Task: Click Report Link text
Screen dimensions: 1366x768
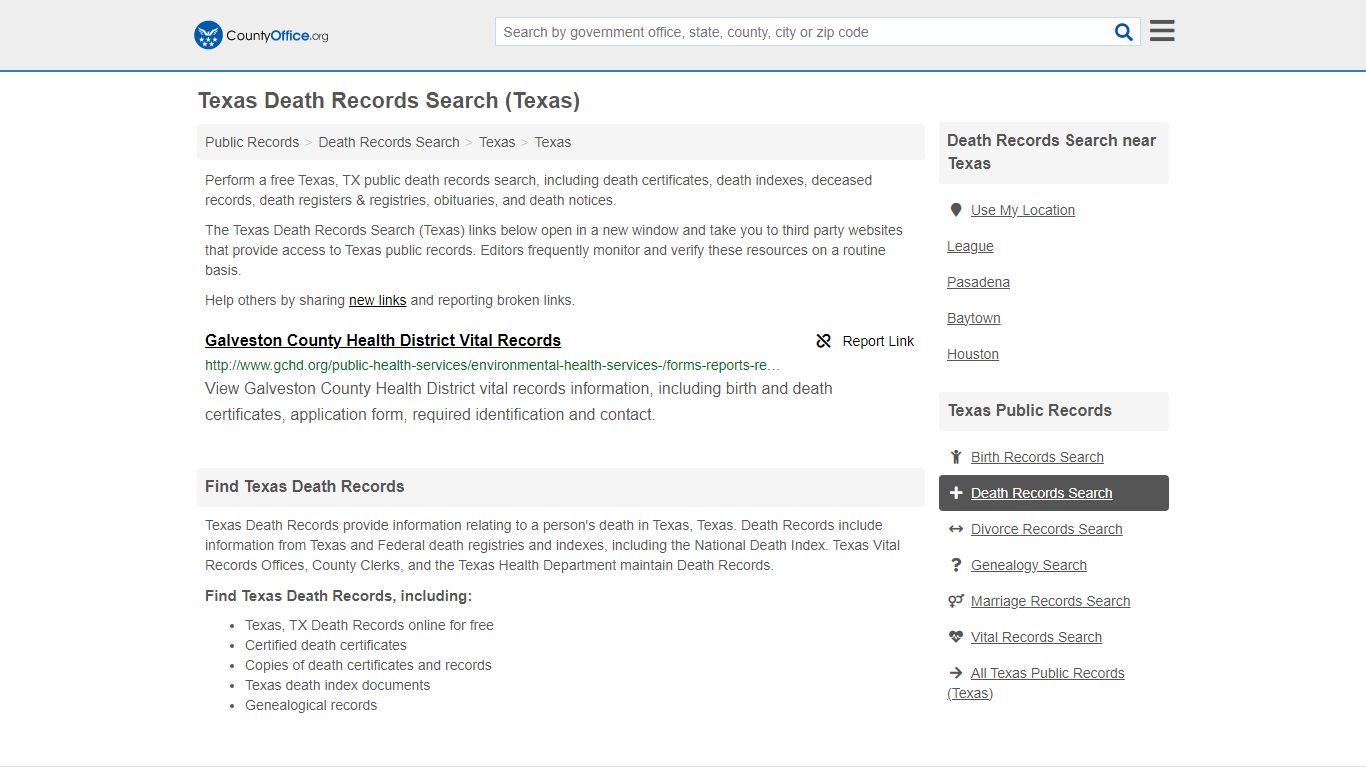Action: click(878, 341)
